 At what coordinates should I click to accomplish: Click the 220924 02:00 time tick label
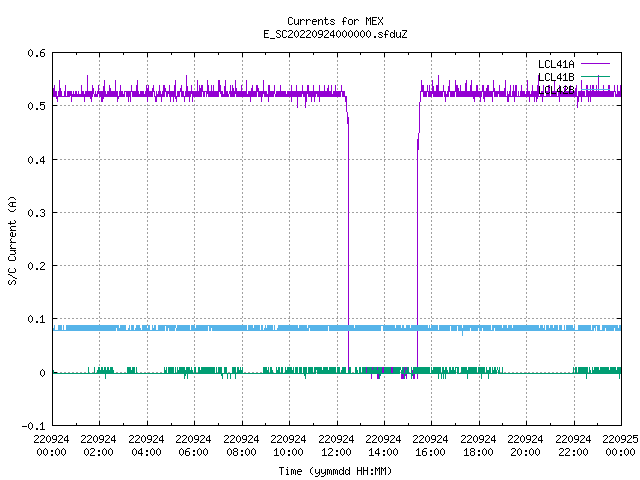click(98, 446)
